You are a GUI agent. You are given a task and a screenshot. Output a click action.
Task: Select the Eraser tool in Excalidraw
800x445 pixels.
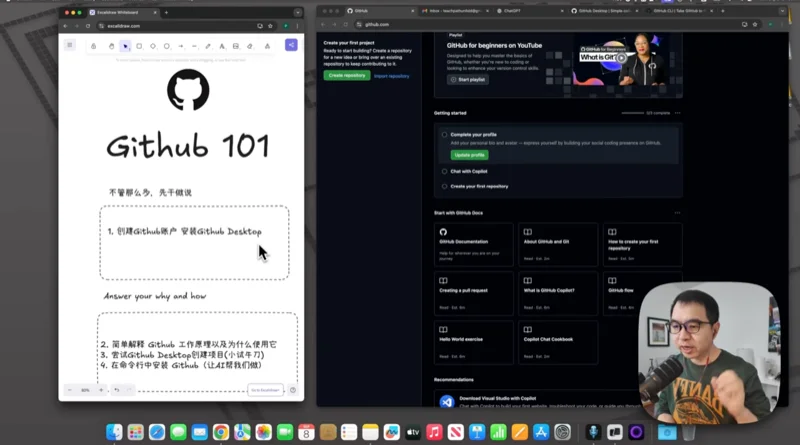pyautogui.click(x=249, y=46)
